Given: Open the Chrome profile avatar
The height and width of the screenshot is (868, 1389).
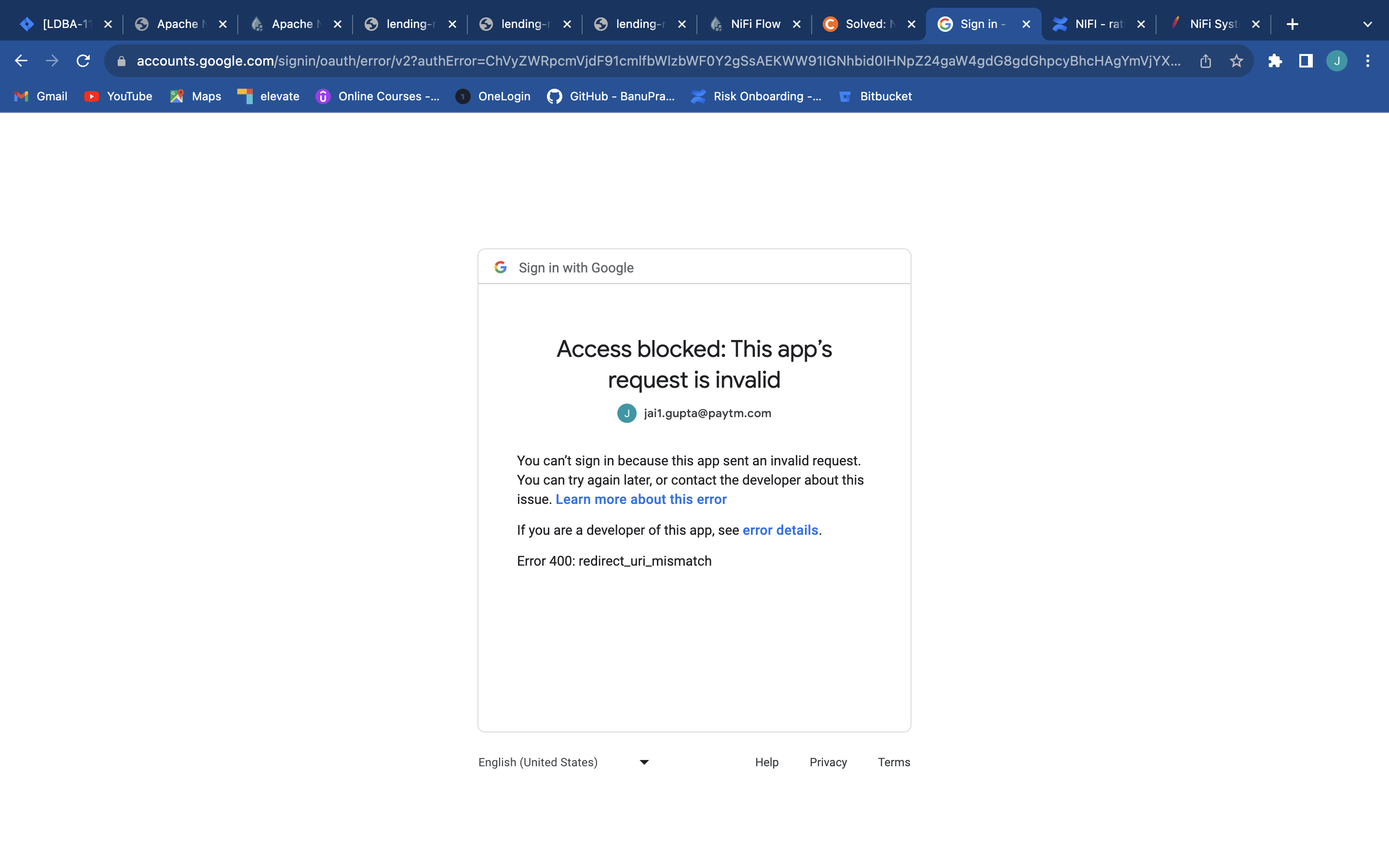Looking at the screenshot, I should (1337, 61).
